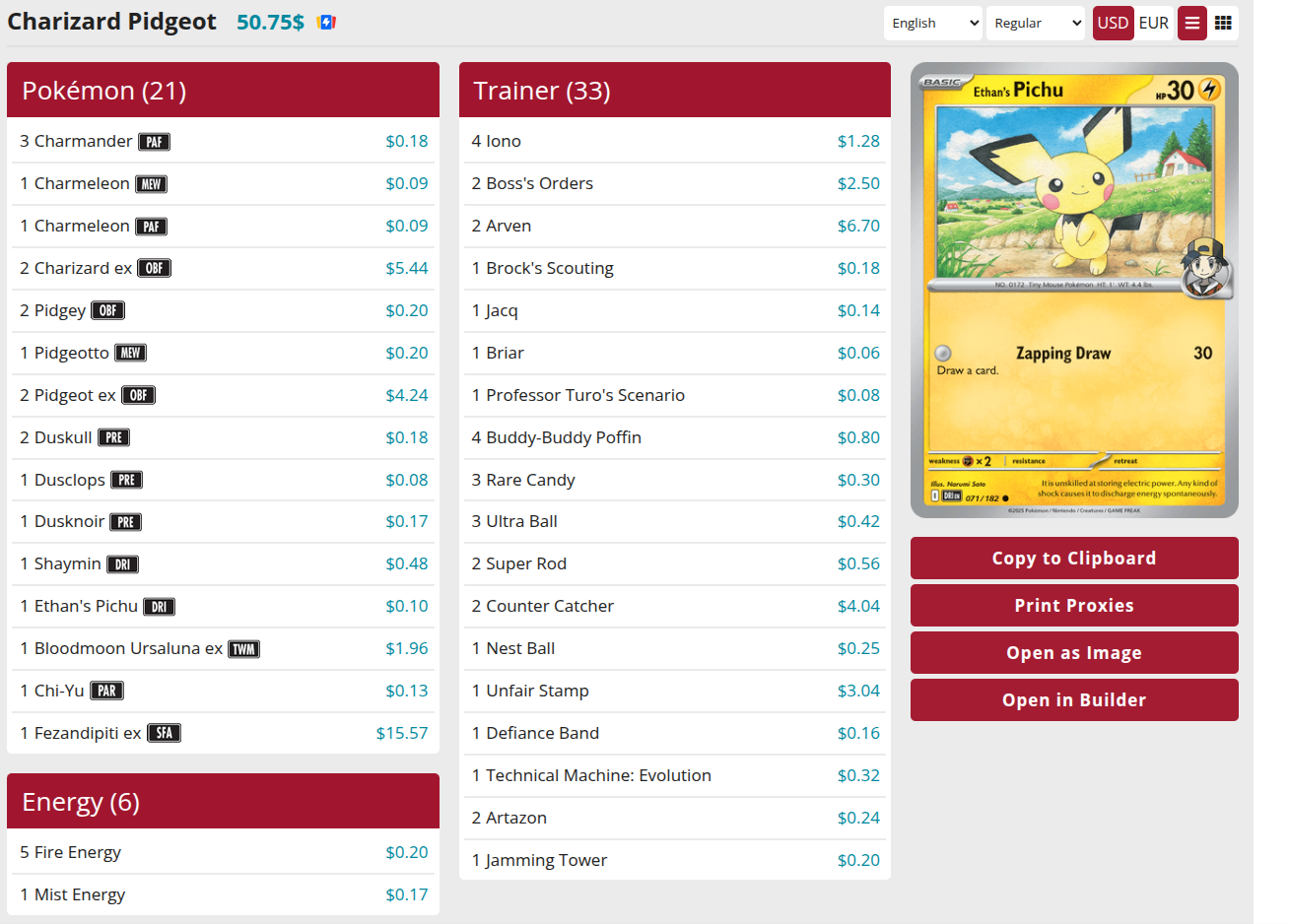Select EUR currency toggle
This screenshot has height=924, width=1289.
pos(1154,23)
